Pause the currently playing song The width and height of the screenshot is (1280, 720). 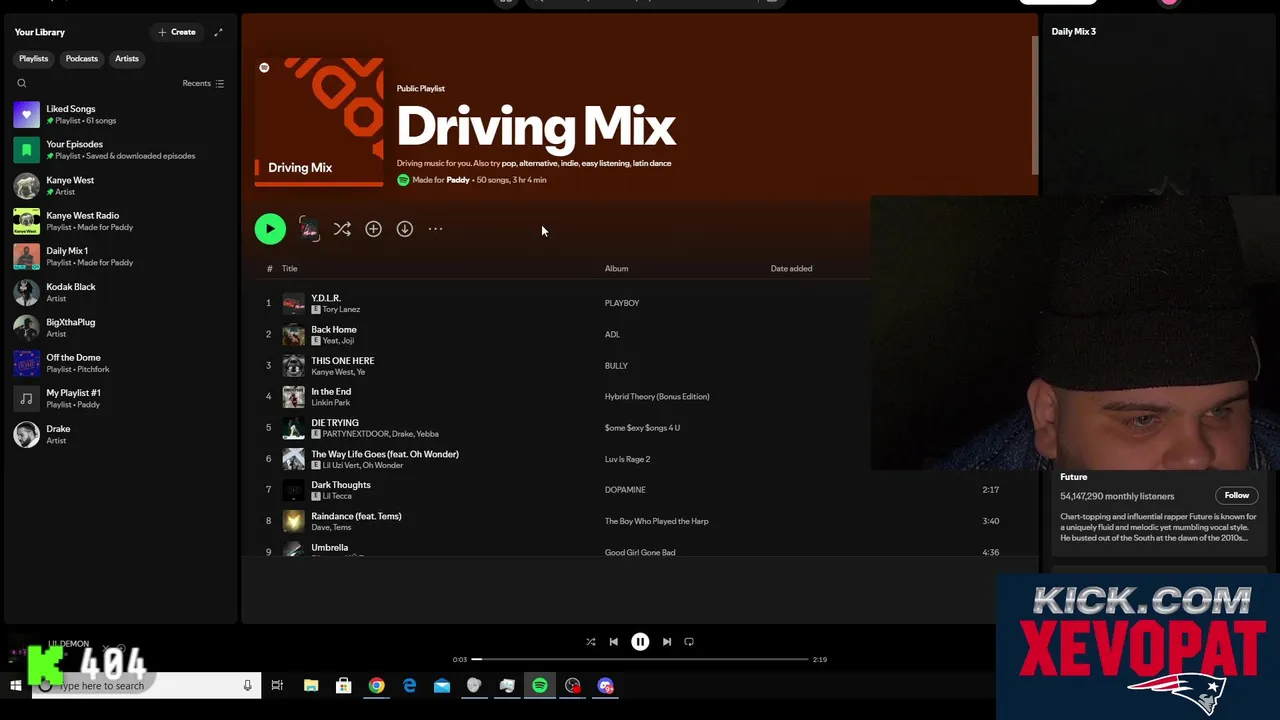click(640, 642)
